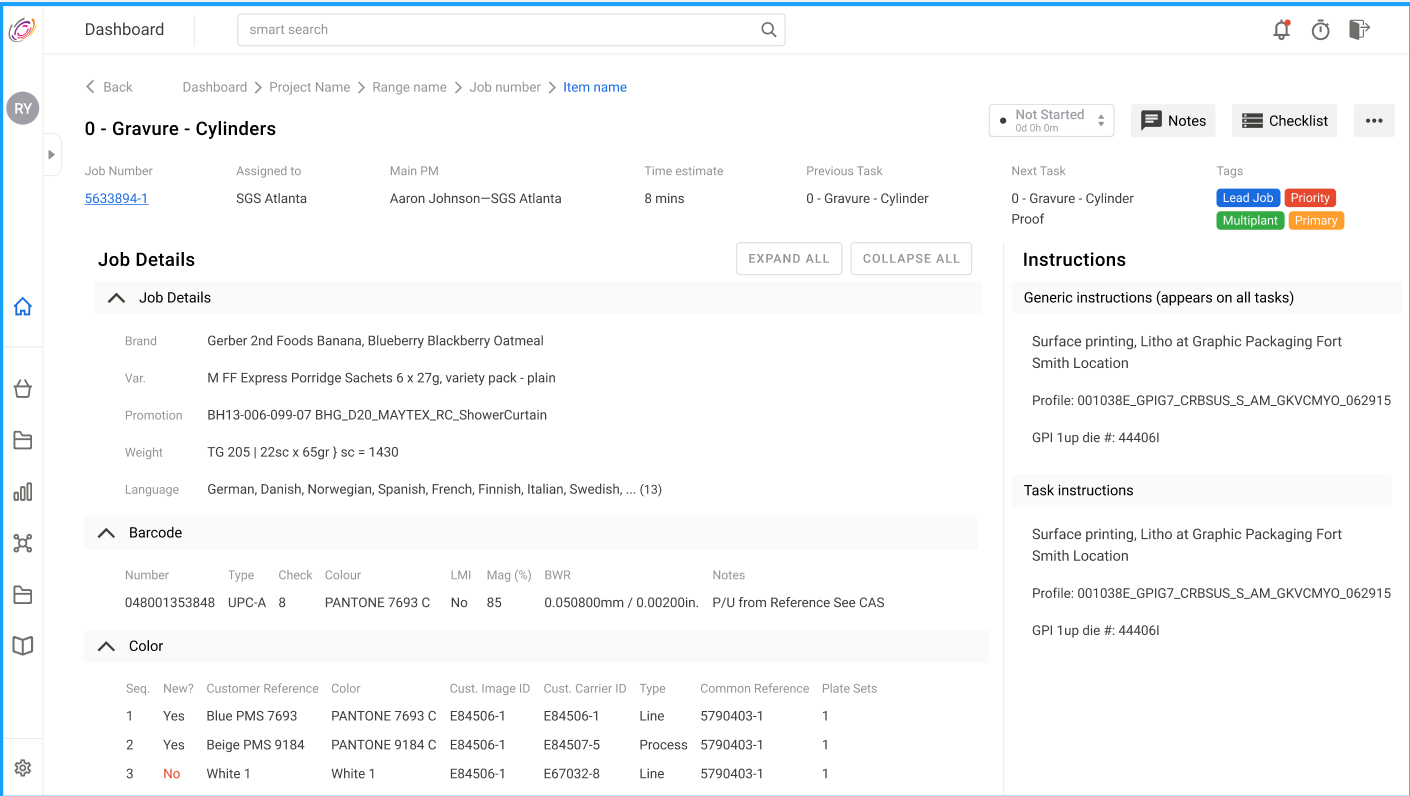
Task: Open job number 5633894-1 link
Action: (116, 198)
